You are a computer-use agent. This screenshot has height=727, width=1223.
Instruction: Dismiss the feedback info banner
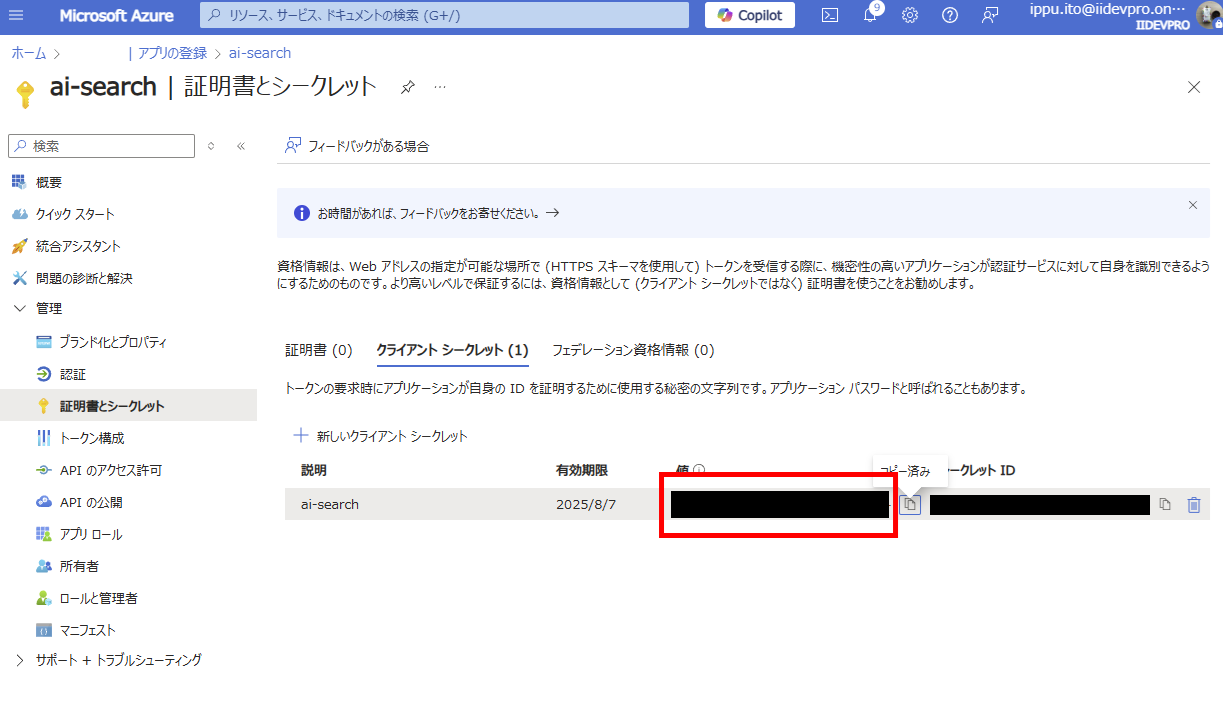[1192, 205]
